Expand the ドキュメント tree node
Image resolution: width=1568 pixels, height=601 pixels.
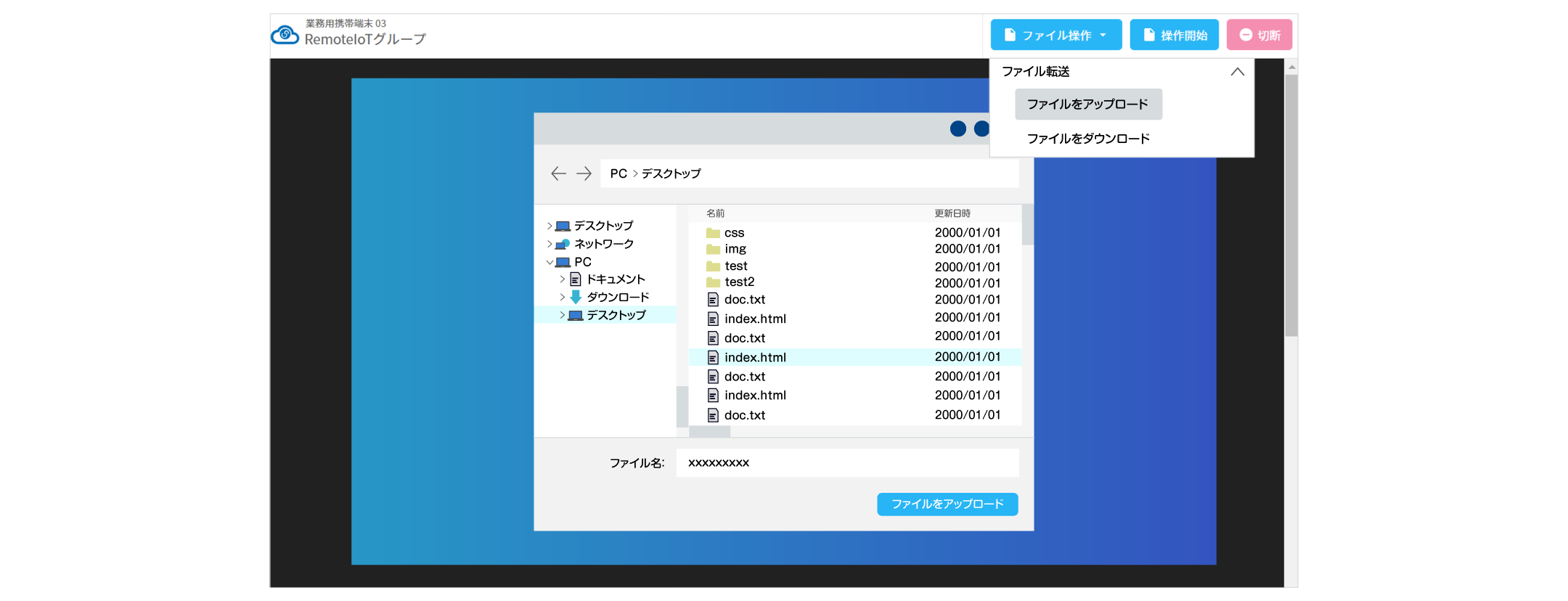click(562, 279)
